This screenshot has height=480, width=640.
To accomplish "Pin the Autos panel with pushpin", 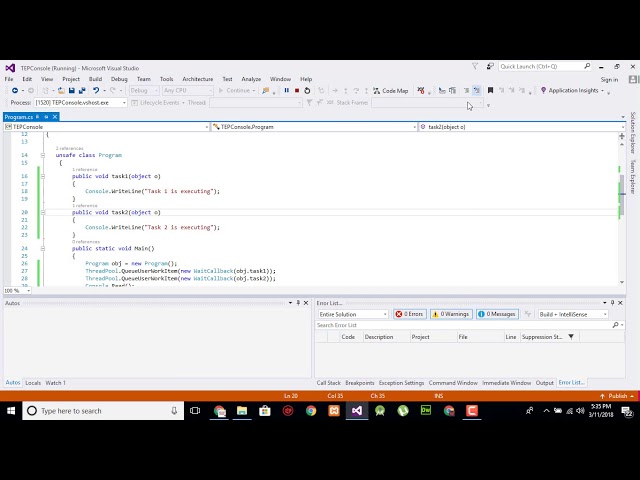I will pyautogui.click(x=298, y=303).
